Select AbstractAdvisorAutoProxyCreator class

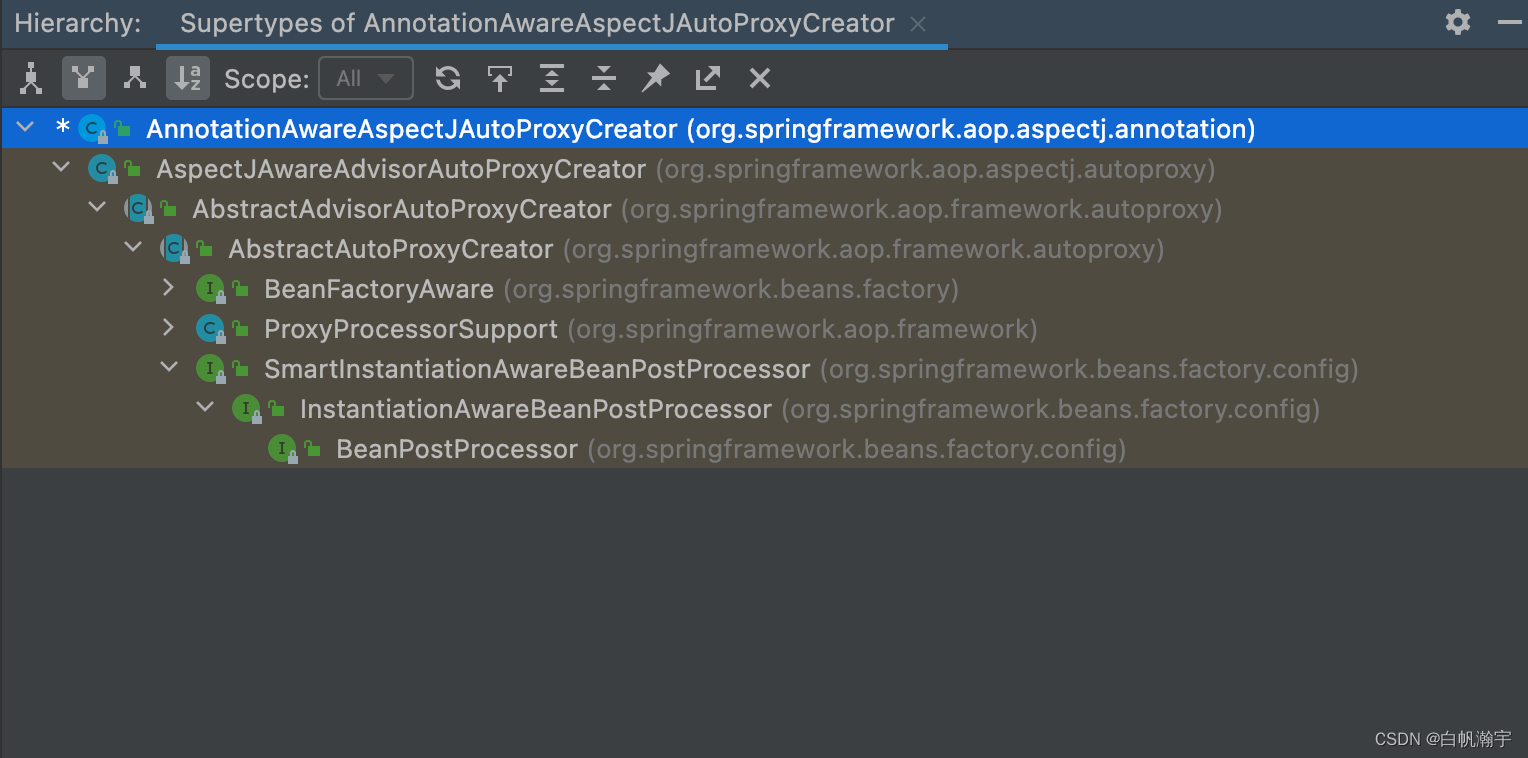click(x=402, y=209)
